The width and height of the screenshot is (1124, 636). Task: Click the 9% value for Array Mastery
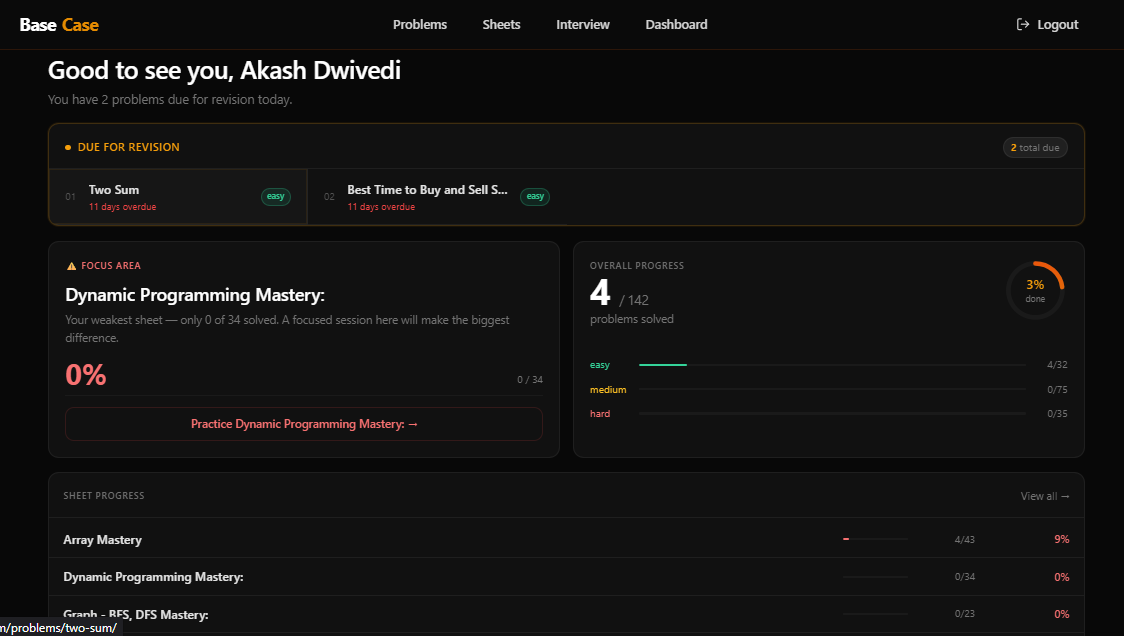1062,539
